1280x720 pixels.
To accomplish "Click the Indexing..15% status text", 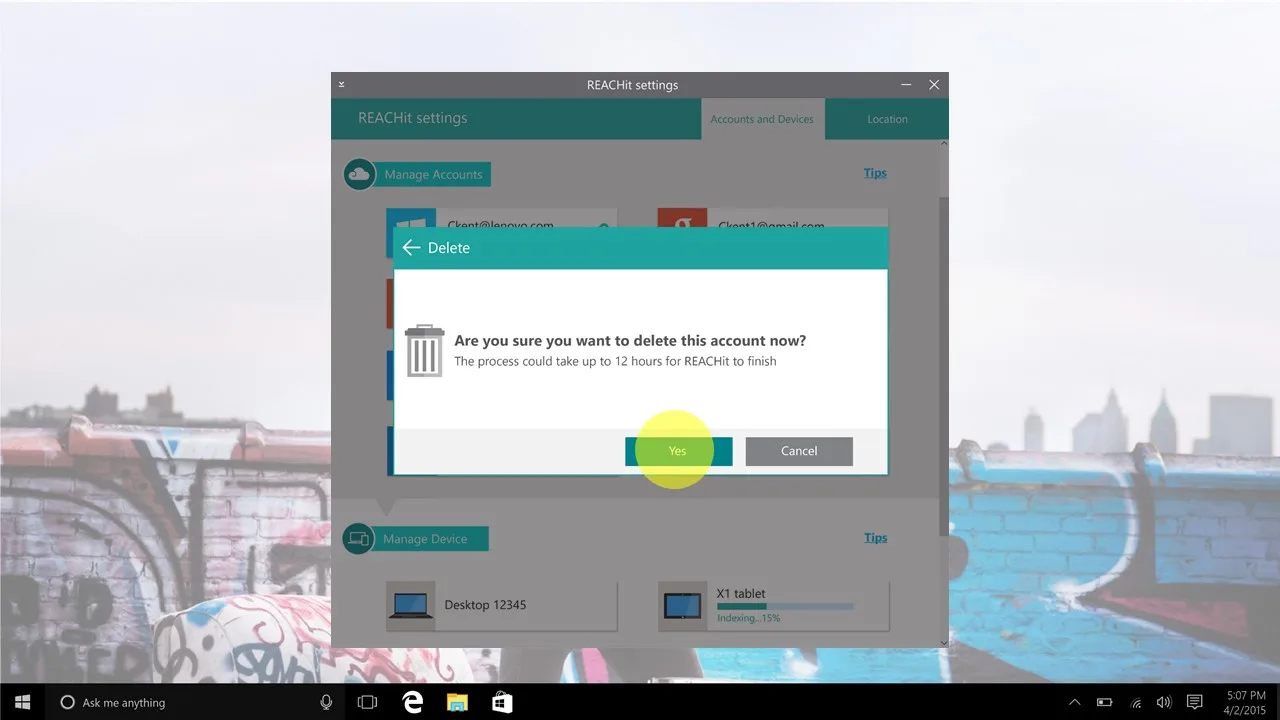I will (x=749, y=619).
